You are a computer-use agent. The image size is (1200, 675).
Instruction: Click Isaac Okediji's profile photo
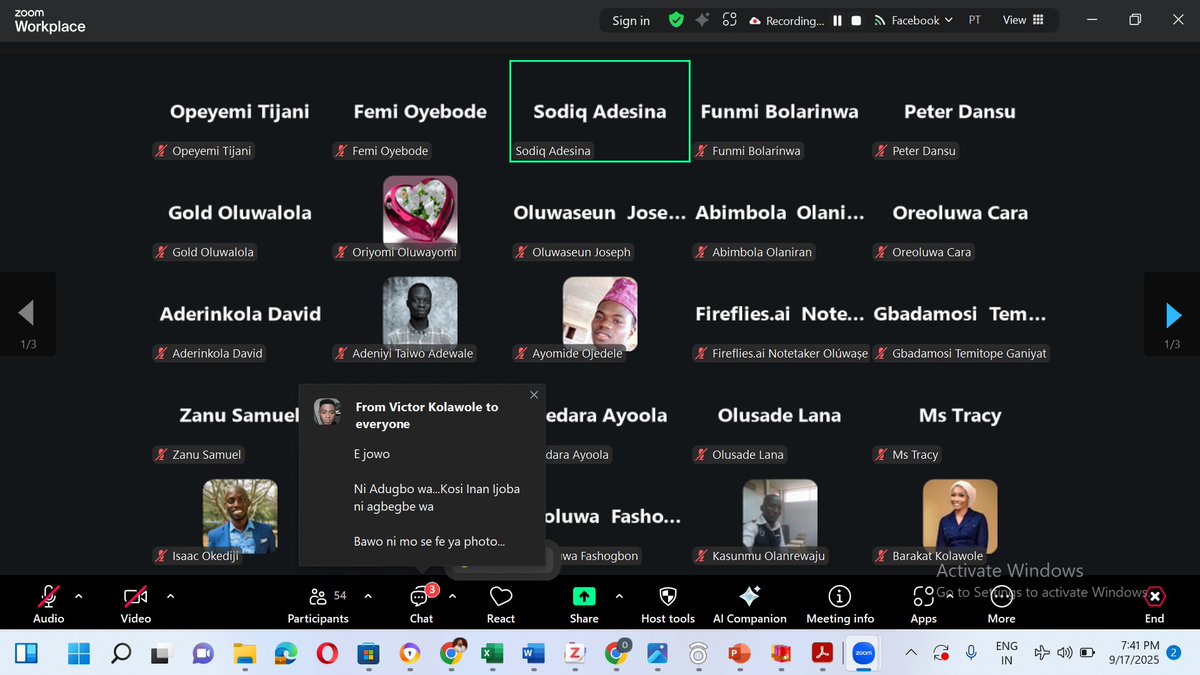[x=240, y=516]
